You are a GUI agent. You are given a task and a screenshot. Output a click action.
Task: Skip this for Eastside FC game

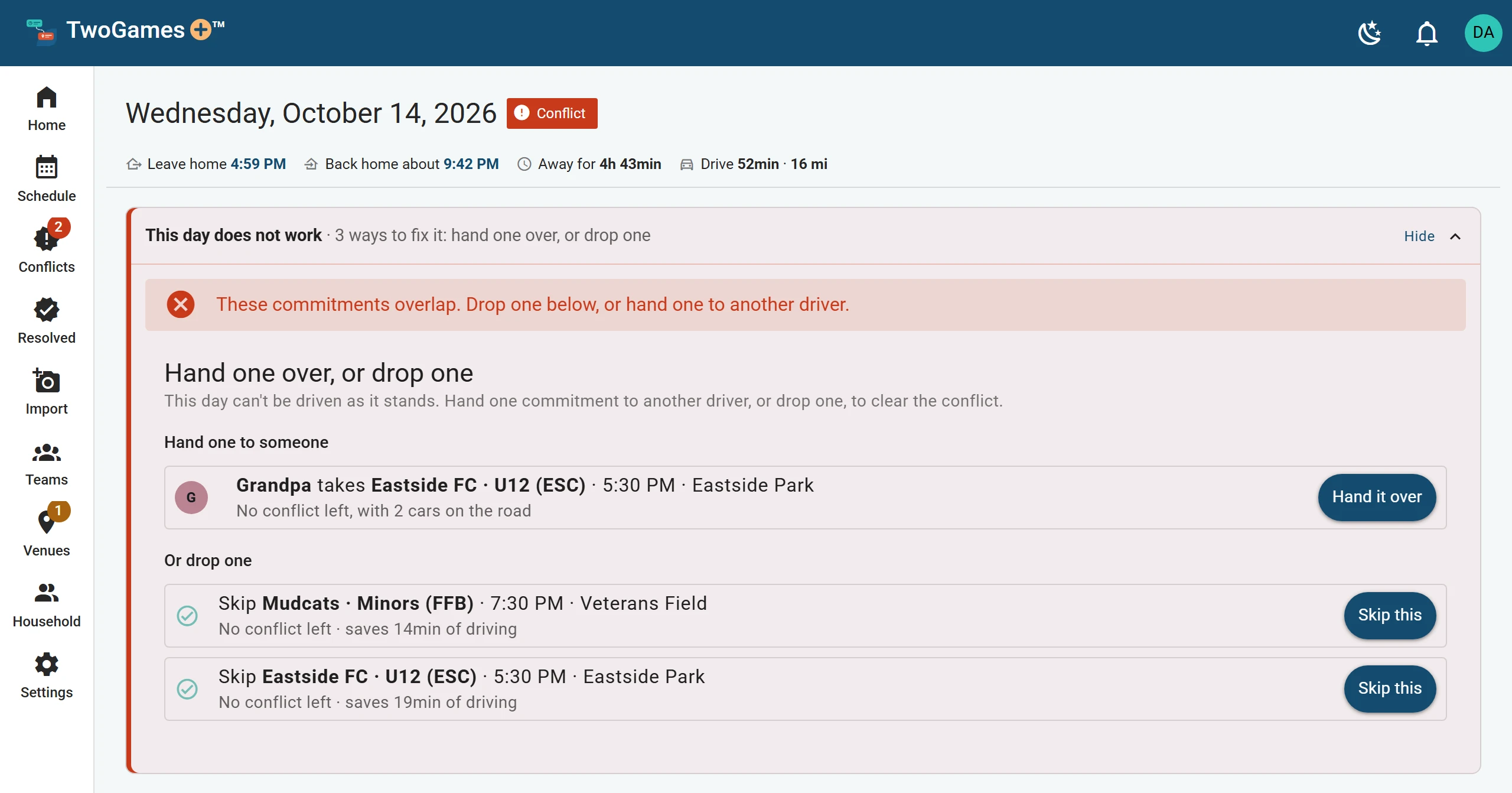pos(1390,688)
